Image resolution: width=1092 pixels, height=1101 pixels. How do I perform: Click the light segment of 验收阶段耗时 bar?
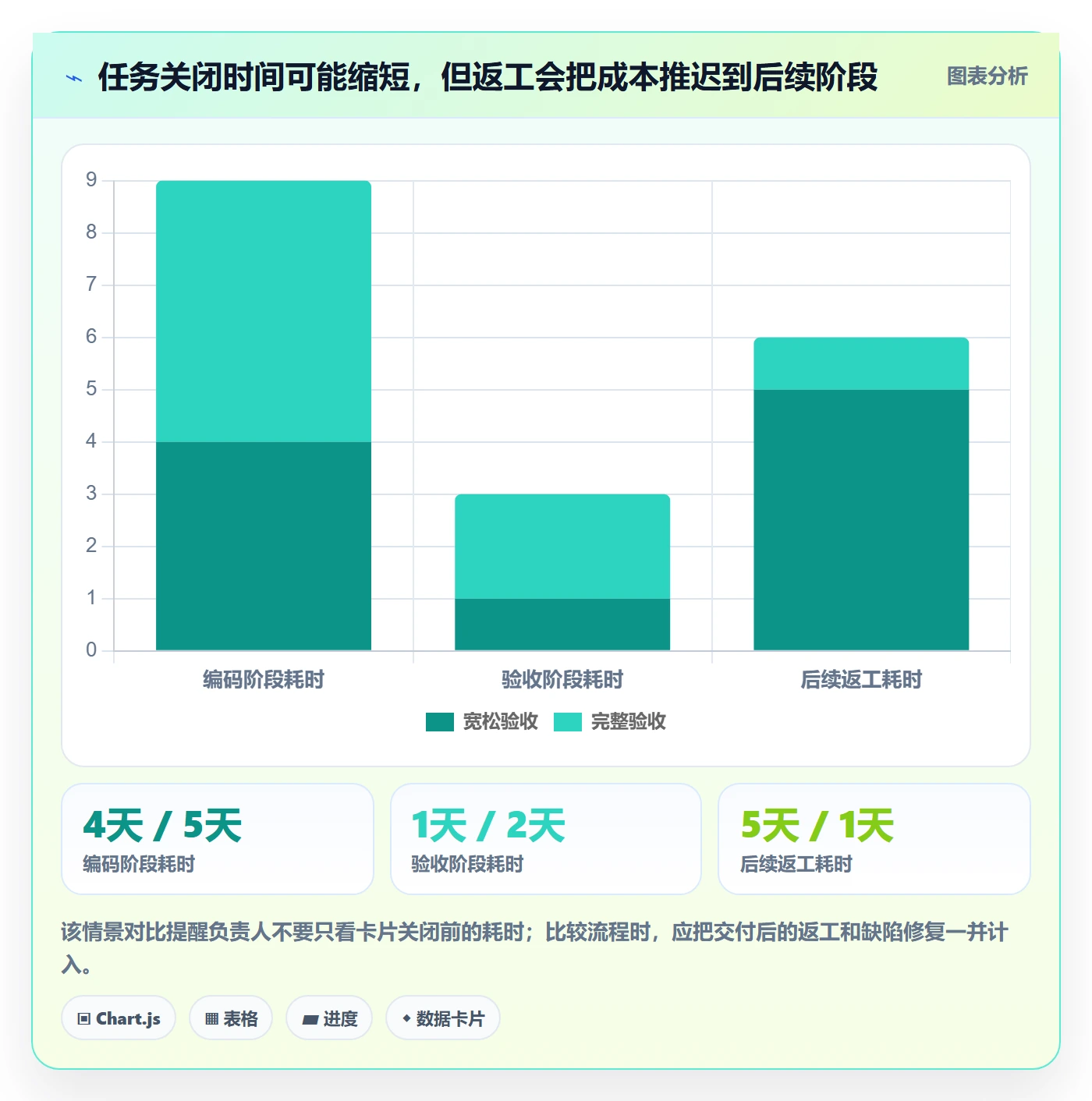562,547
